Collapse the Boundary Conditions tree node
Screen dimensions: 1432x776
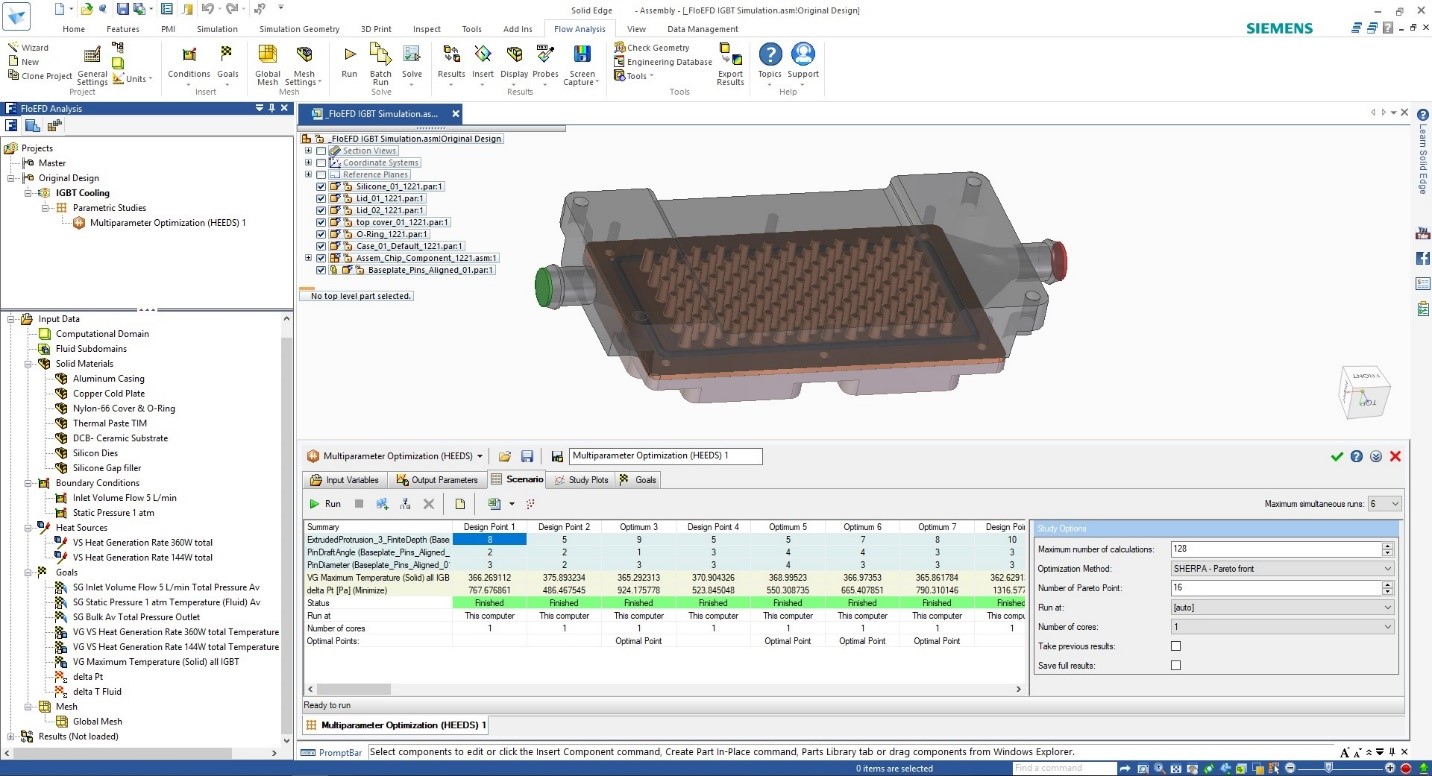28,483
